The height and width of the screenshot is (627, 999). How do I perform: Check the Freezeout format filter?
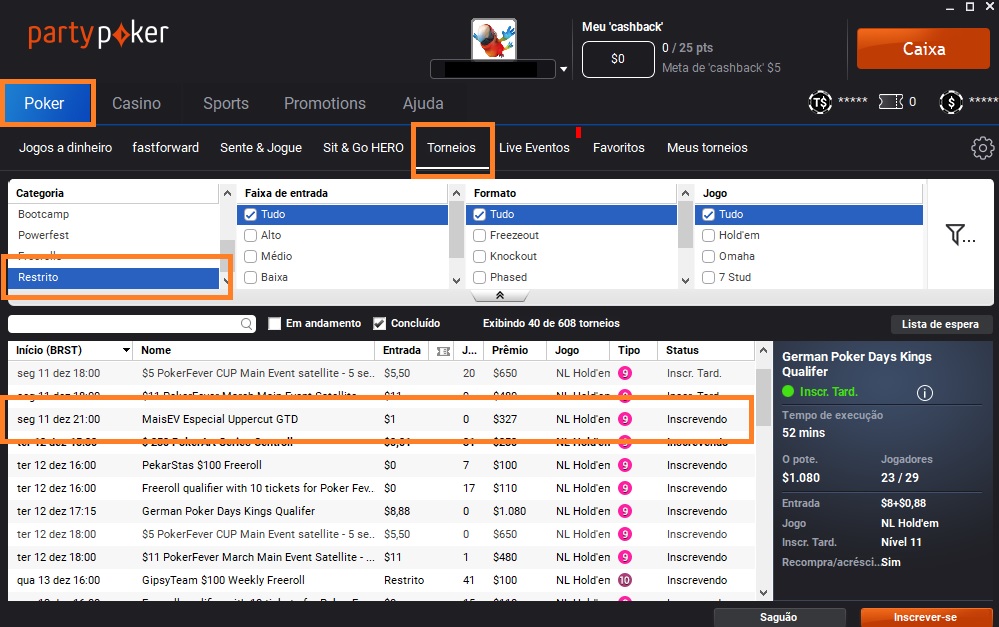click(x=479, y=236)
